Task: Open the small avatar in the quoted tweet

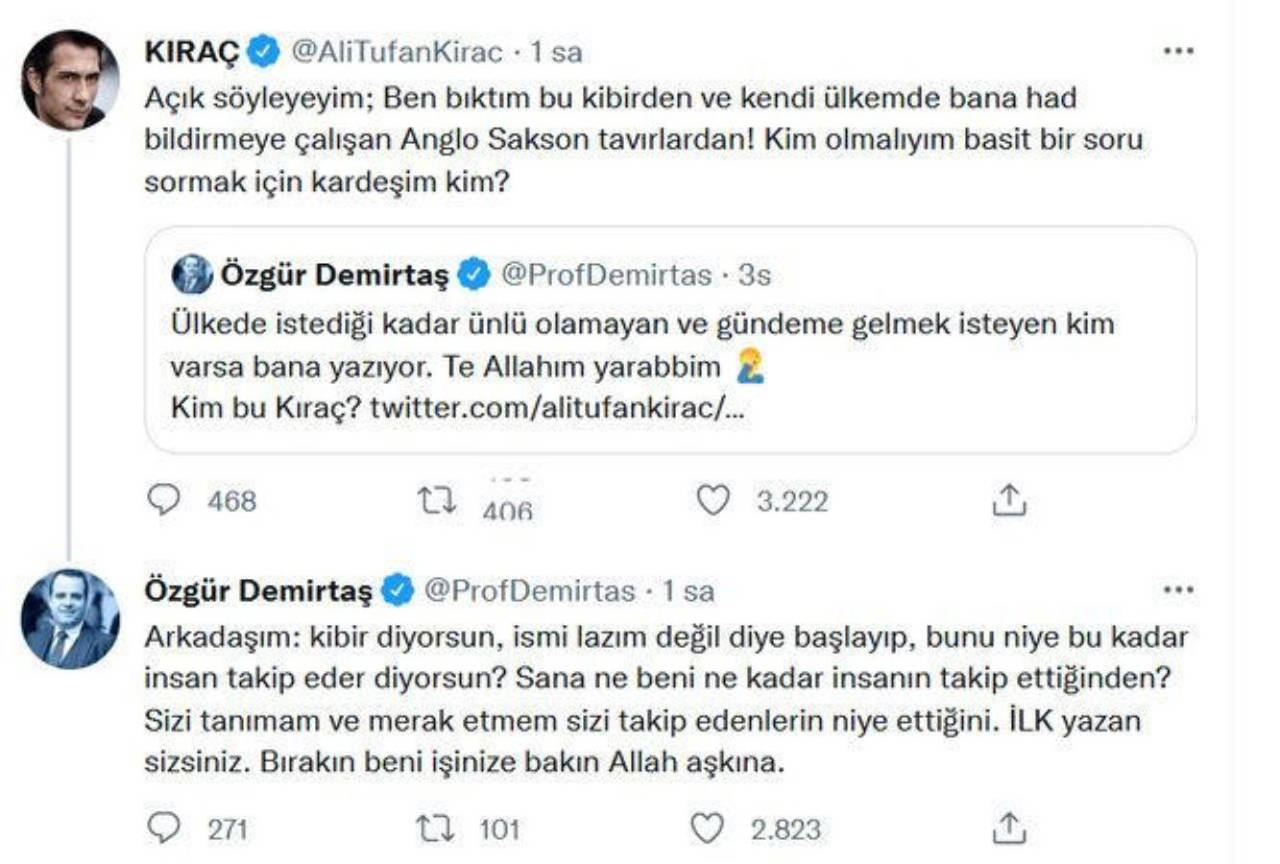Action: 192,274
